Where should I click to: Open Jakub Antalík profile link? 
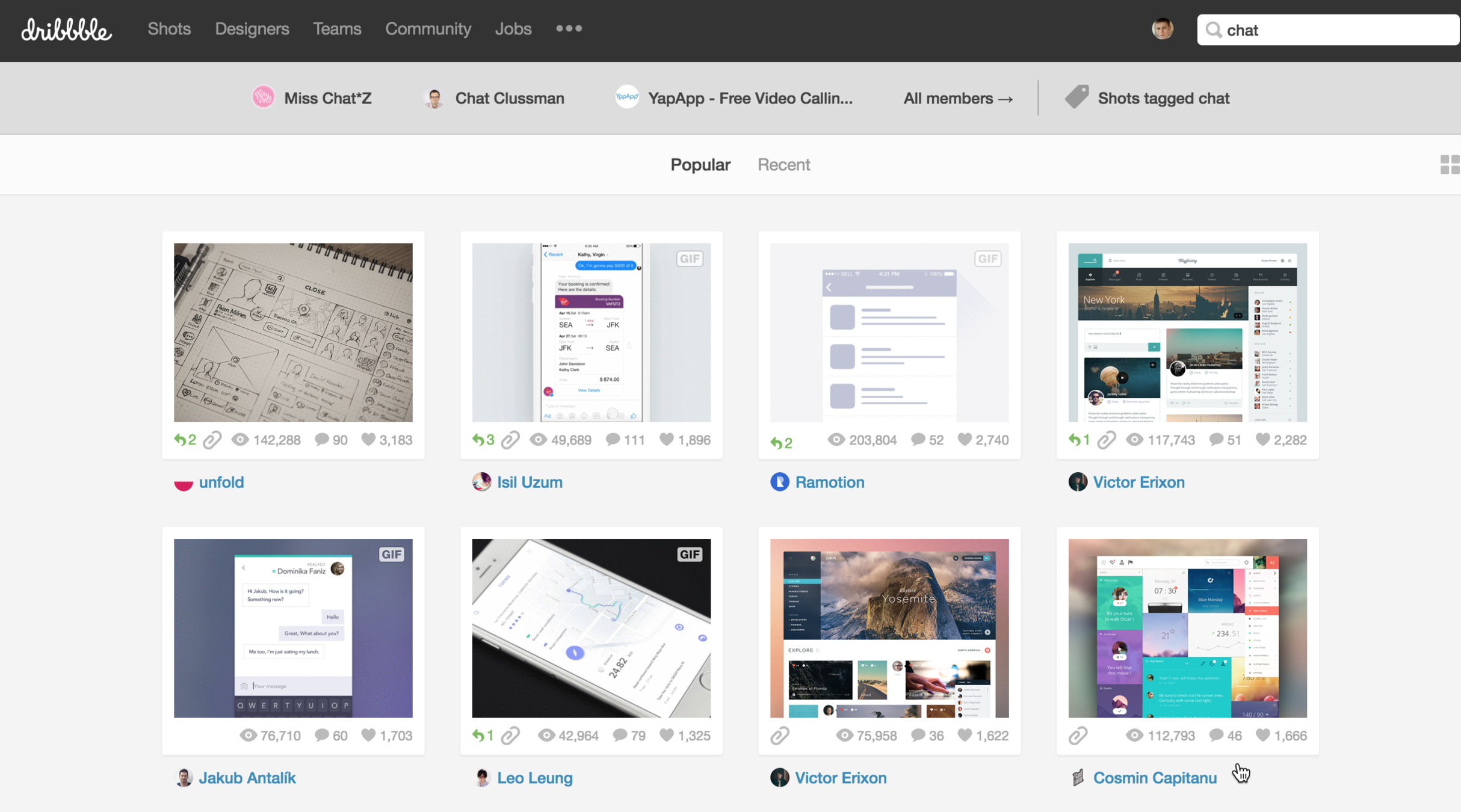(247, 778)
